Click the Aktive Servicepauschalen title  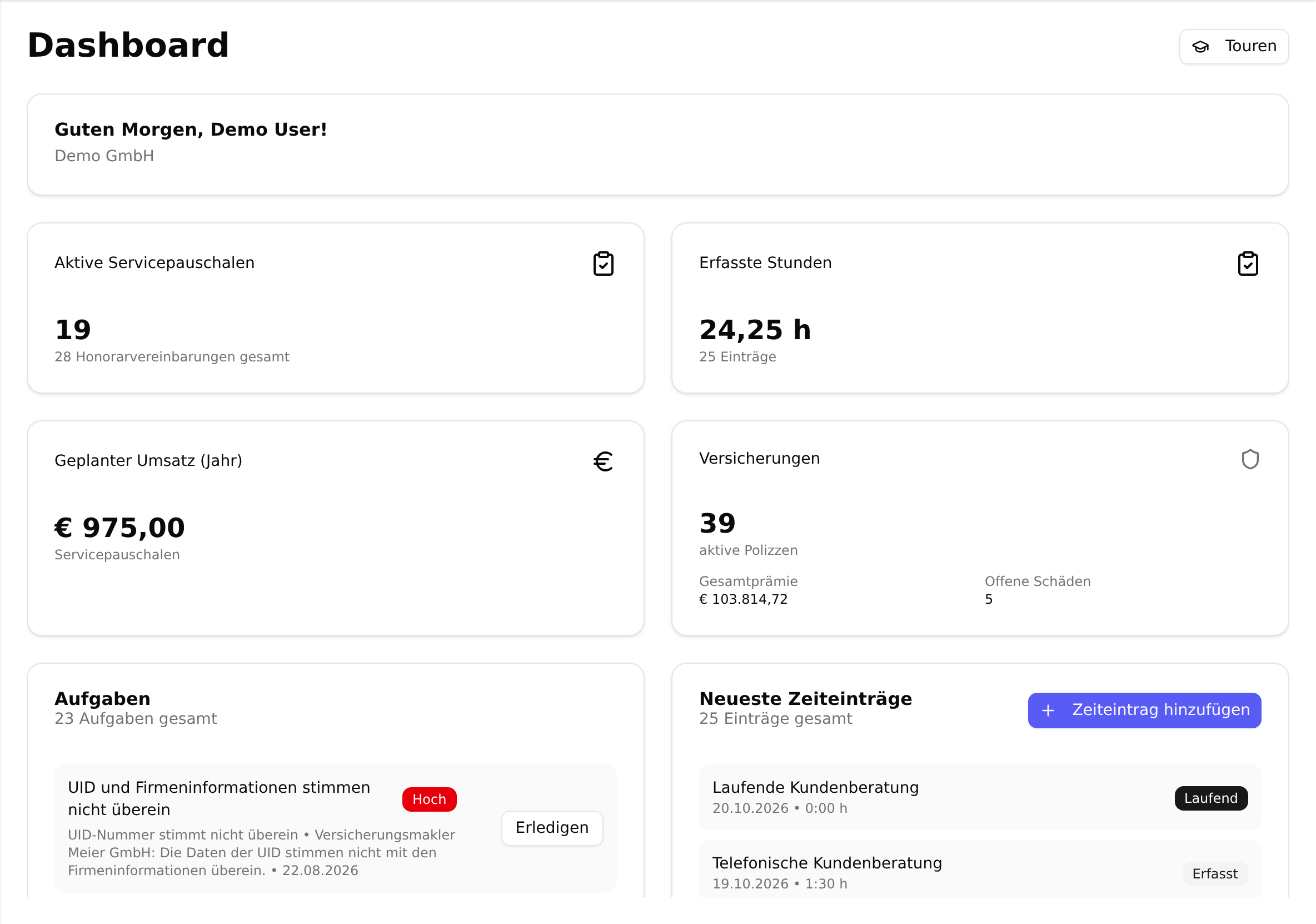click(x=154, y=262)
